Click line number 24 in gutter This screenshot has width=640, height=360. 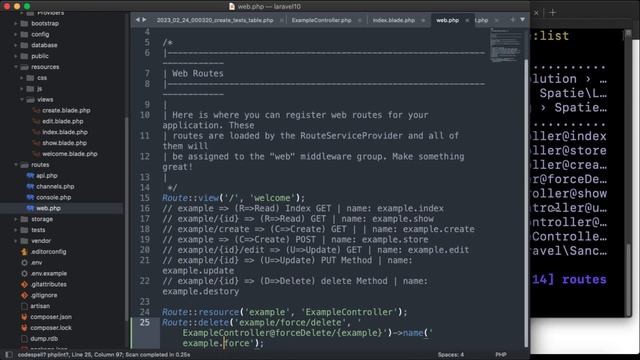coord(144,312)
